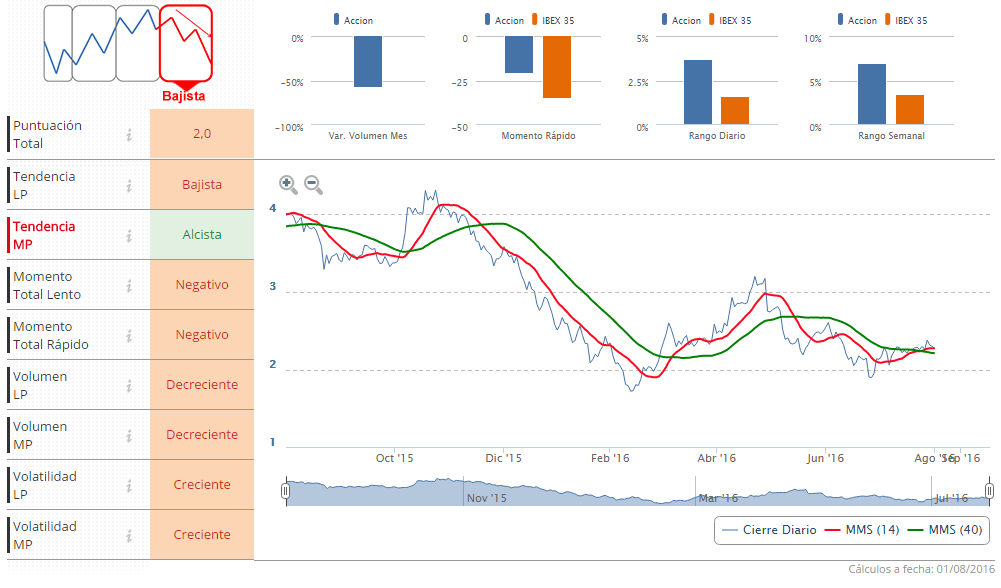The image size is (1001, 588).
Task: Open info icon for Volumen LP
Action: 129,386
